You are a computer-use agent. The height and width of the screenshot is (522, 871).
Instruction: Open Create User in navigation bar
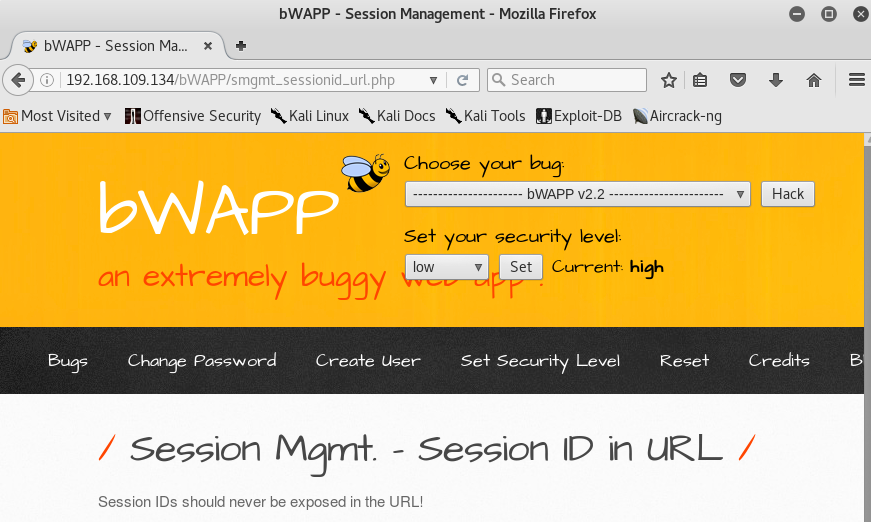pos(368,361)
